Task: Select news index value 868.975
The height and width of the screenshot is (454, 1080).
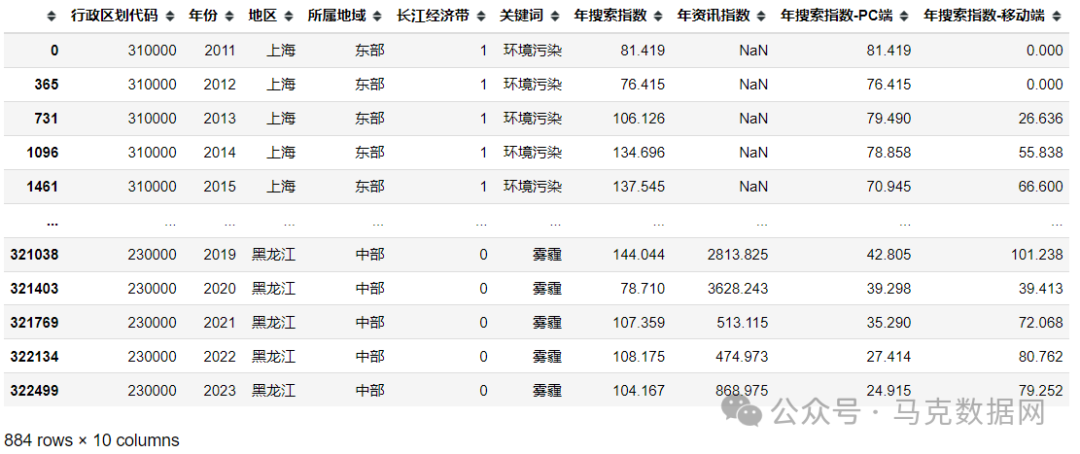Action: (742, 391)
